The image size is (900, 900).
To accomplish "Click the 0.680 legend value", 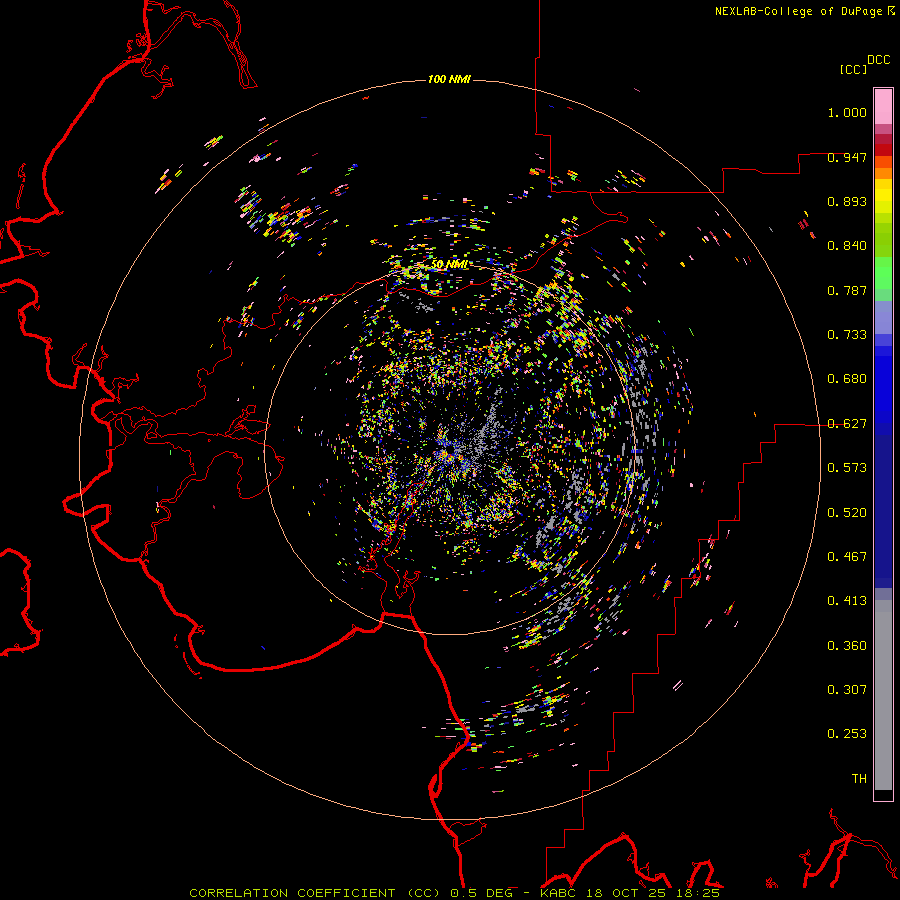I will click(847, 379).
